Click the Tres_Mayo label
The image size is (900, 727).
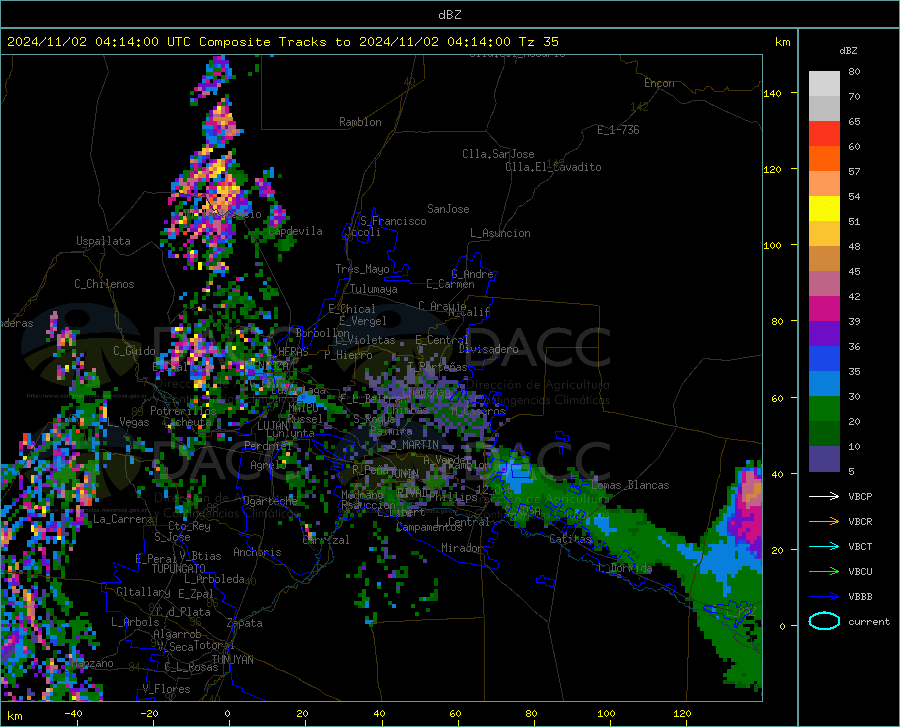click(362, 269)
